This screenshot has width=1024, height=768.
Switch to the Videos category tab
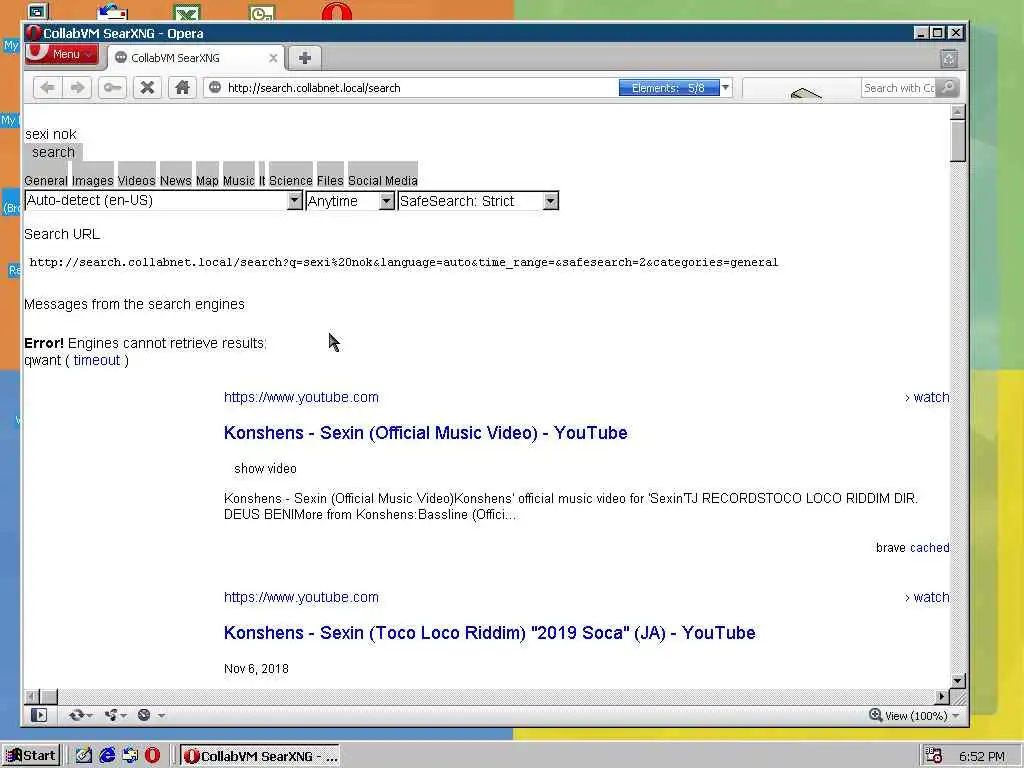pyautogui.click(x=136, y=175)
